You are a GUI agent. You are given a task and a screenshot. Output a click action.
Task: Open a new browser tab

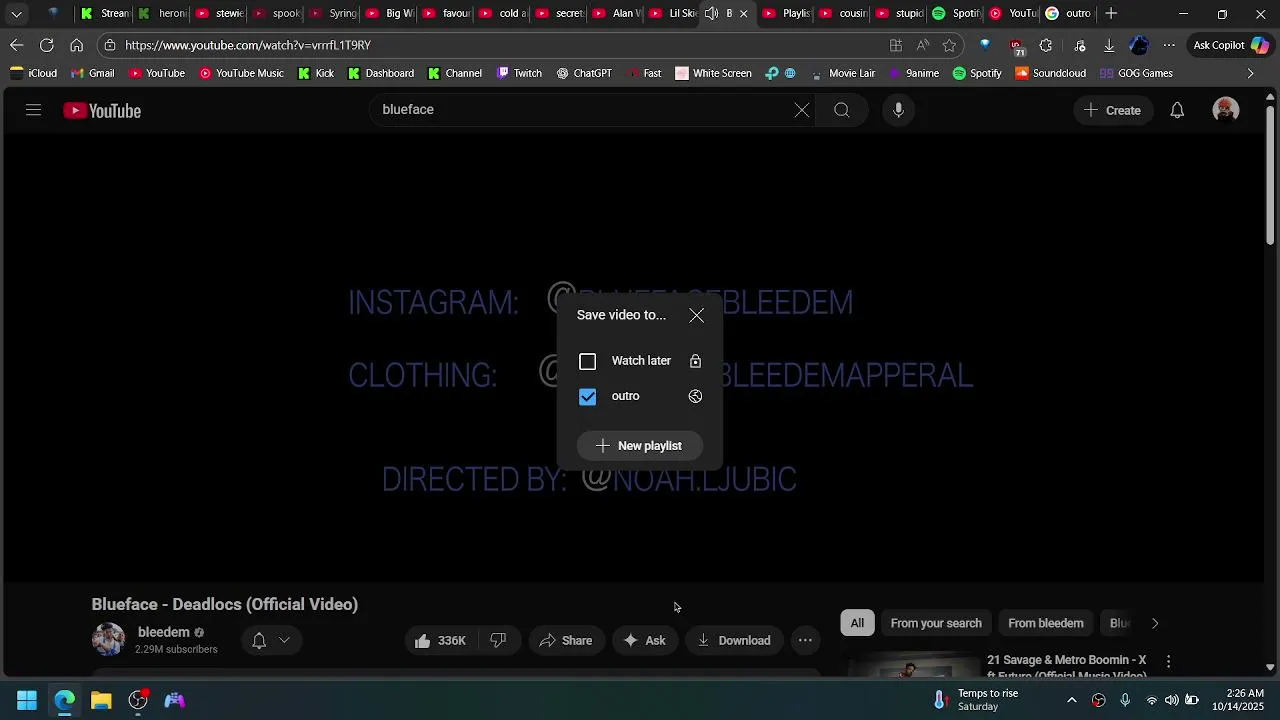coord(1111,14)
